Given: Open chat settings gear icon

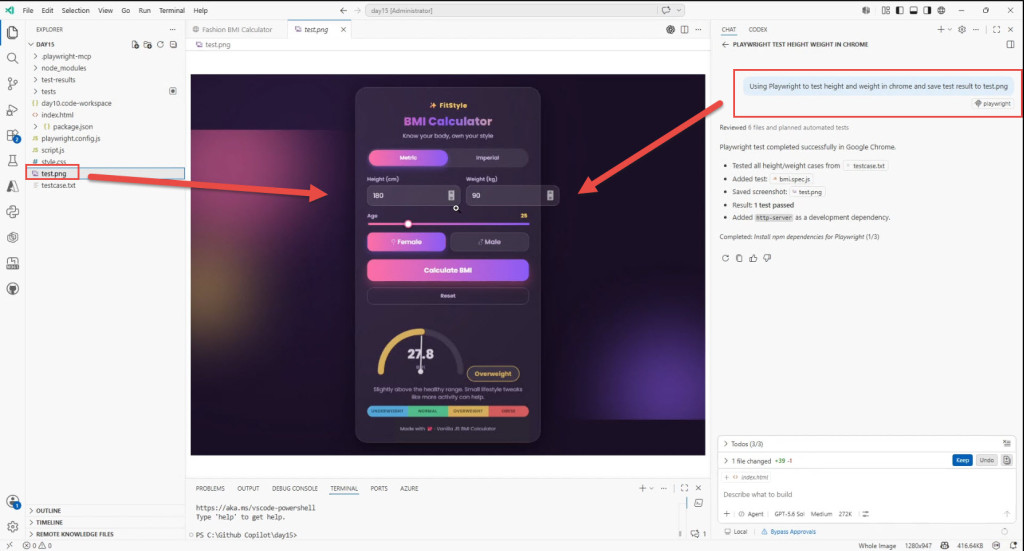Looking at the screenshot, I should [x=961, y=29].
